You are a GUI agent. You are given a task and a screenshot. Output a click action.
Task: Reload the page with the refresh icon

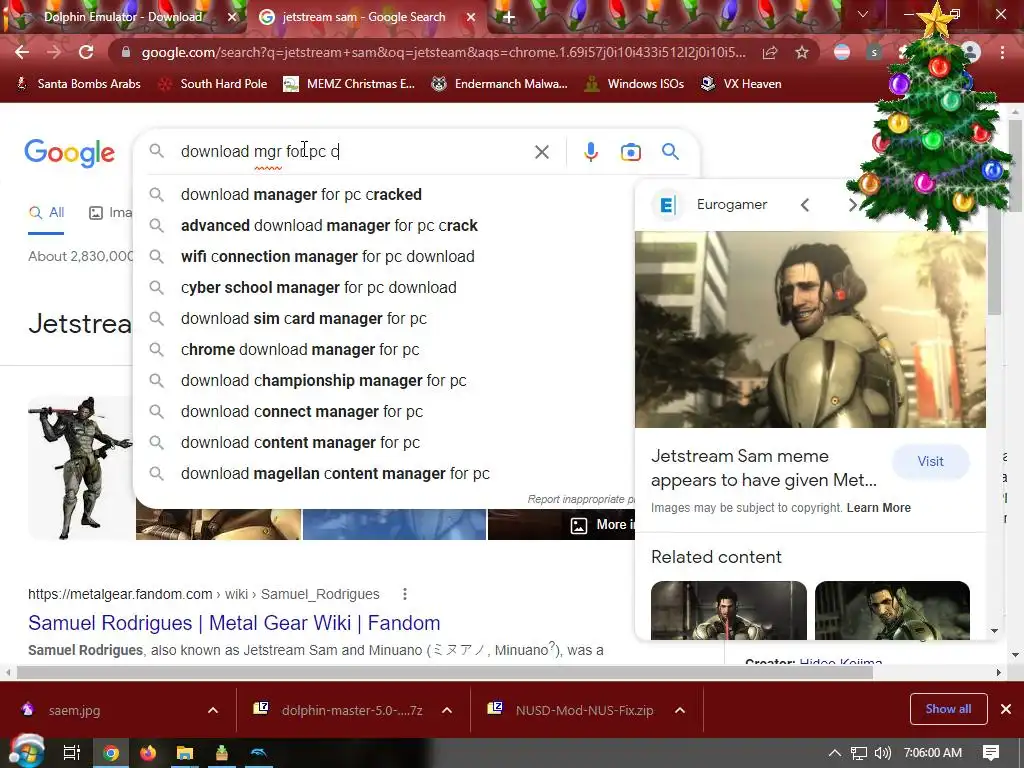pyautogui.click(x=86, y=52)
